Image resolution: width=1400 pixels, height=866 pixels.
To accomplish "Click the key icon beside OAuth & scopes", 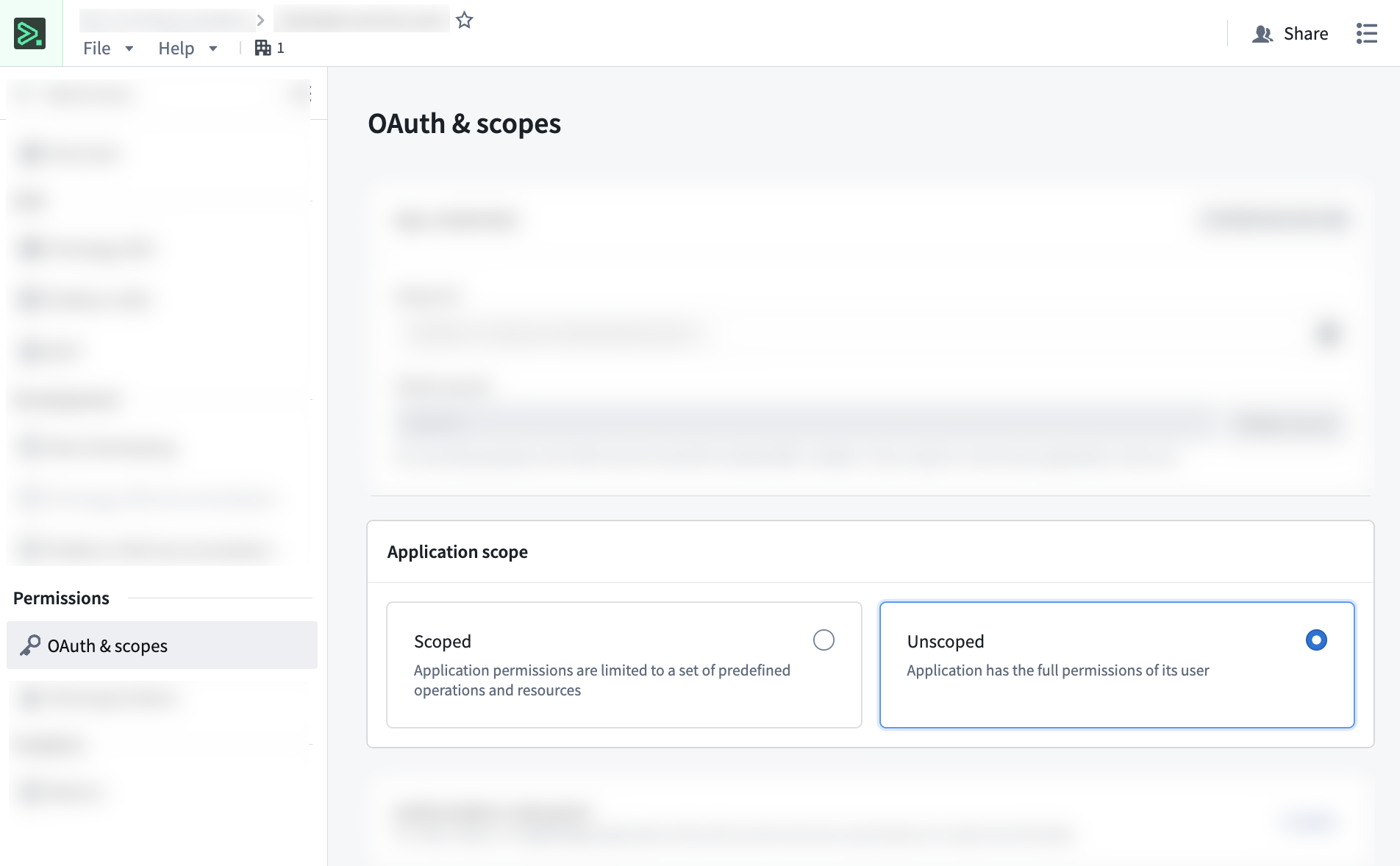I will [x=31, y=645].
